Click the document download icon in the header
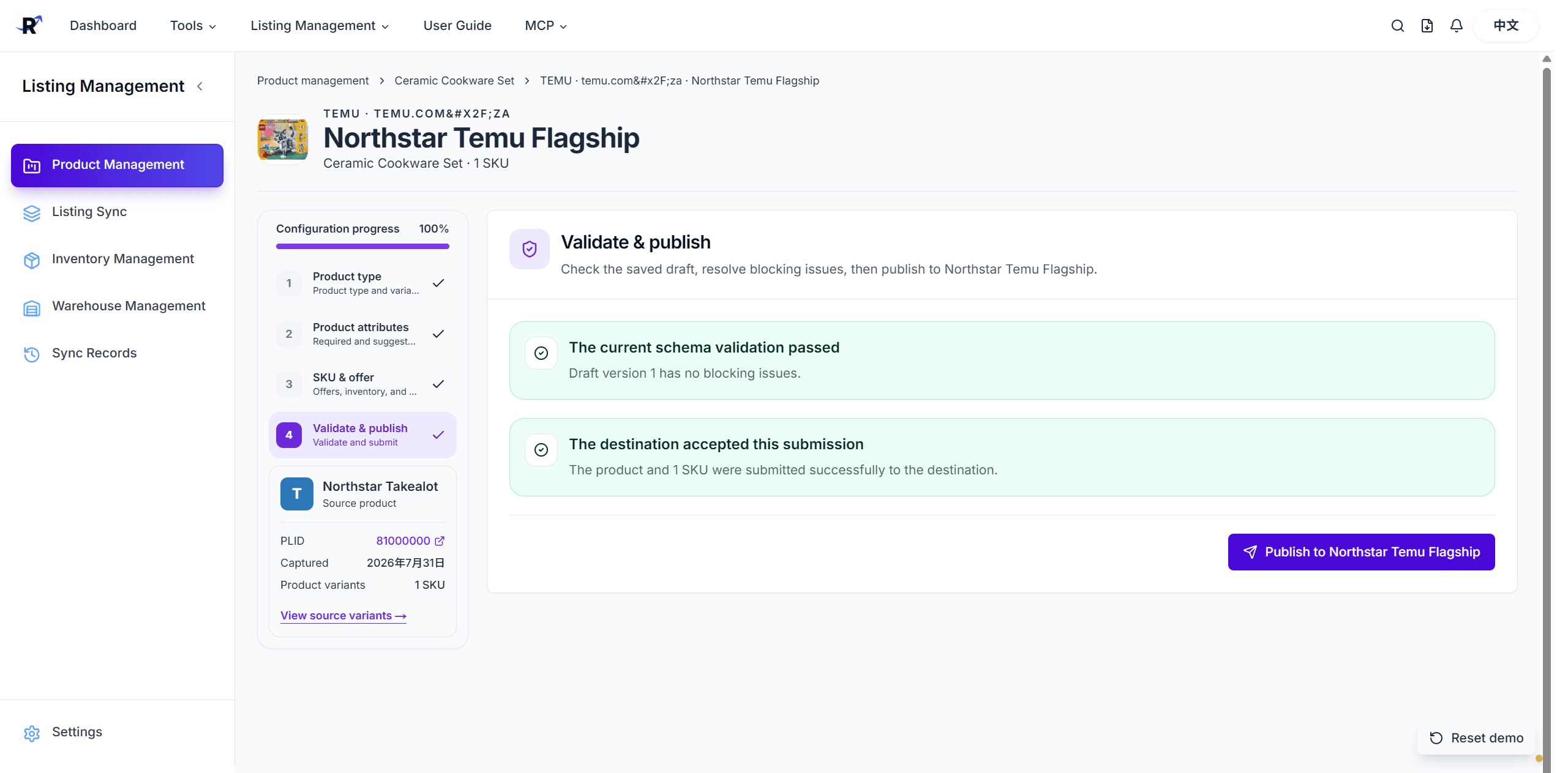1568x773 pixels. pyautogui.click(x=1427, y=26)
